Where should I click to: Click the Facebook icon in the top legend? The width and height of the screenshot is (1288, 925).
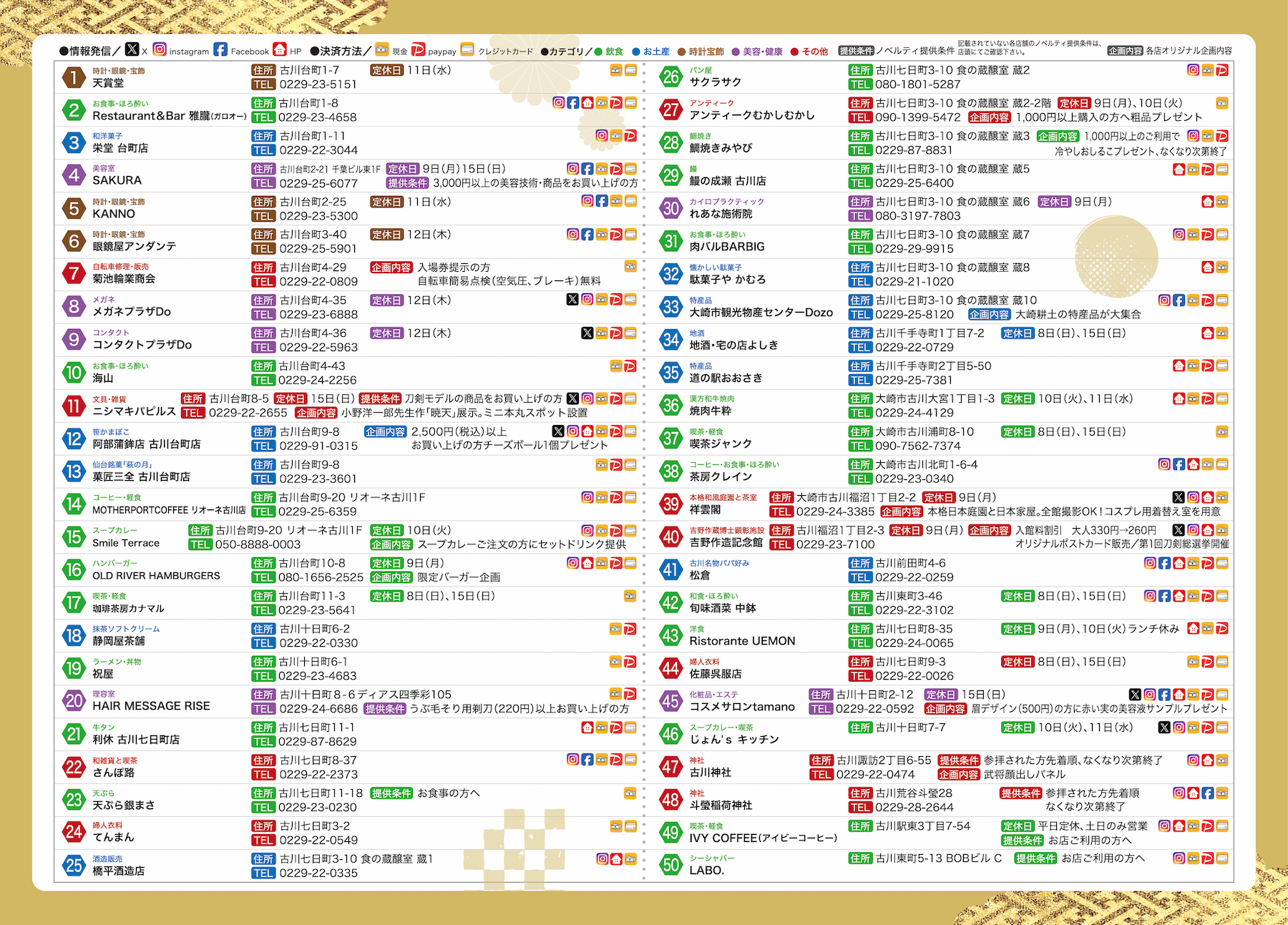(221, 49)
